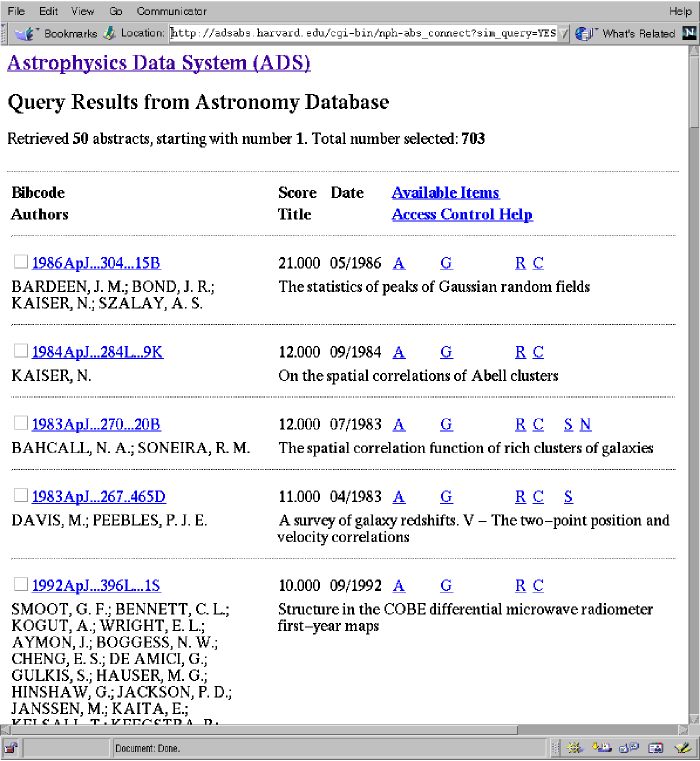700x761 pixels.
Task: Open the Access Control Help link
Action: (x=462, y=215)
